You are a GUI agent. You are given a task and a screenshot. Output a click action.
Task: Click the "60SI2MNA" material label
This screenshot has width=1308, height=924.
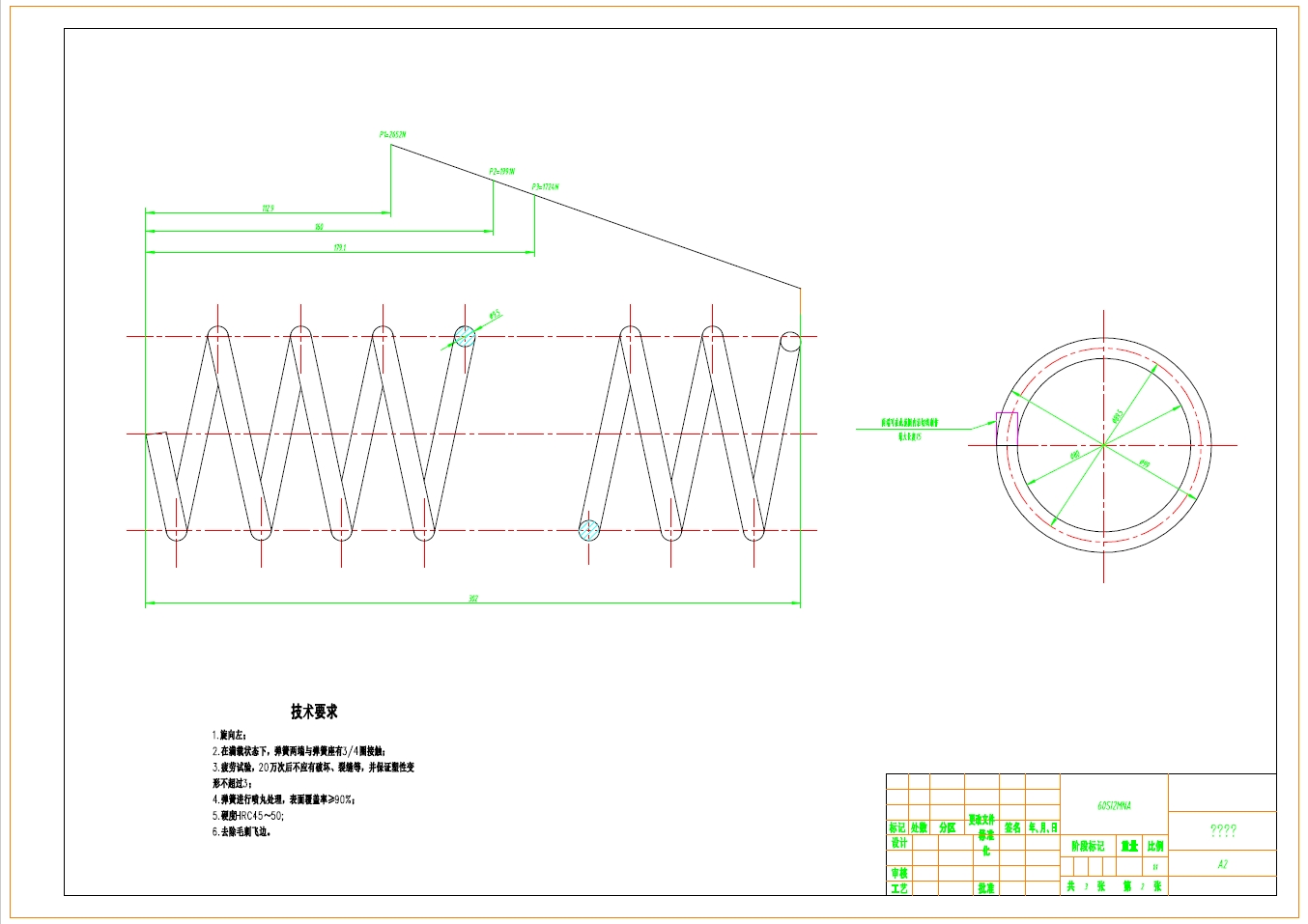click(1114, 805)
